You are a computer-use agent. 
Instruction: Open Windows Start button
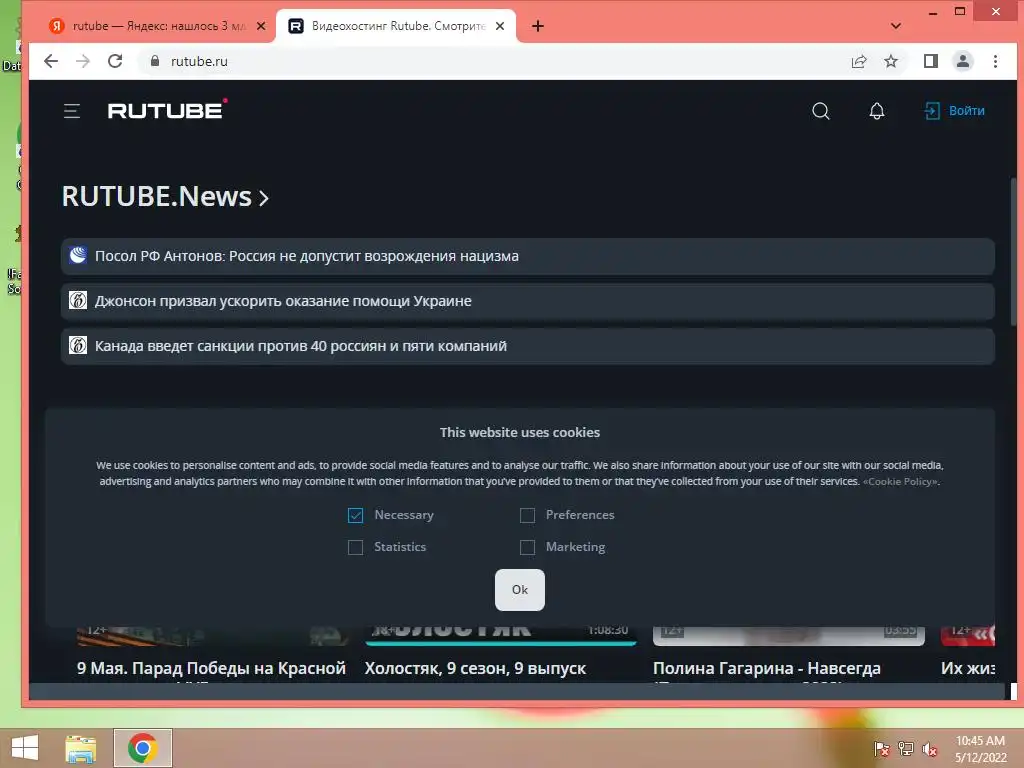coord(25,748)
